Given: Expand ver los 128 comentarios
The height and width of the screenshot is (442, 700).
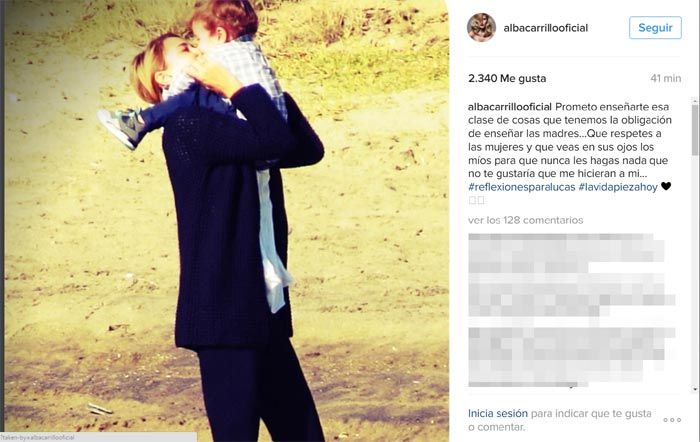Looking at the screenshot, I should pyautogui.click(x=525, y=220).
